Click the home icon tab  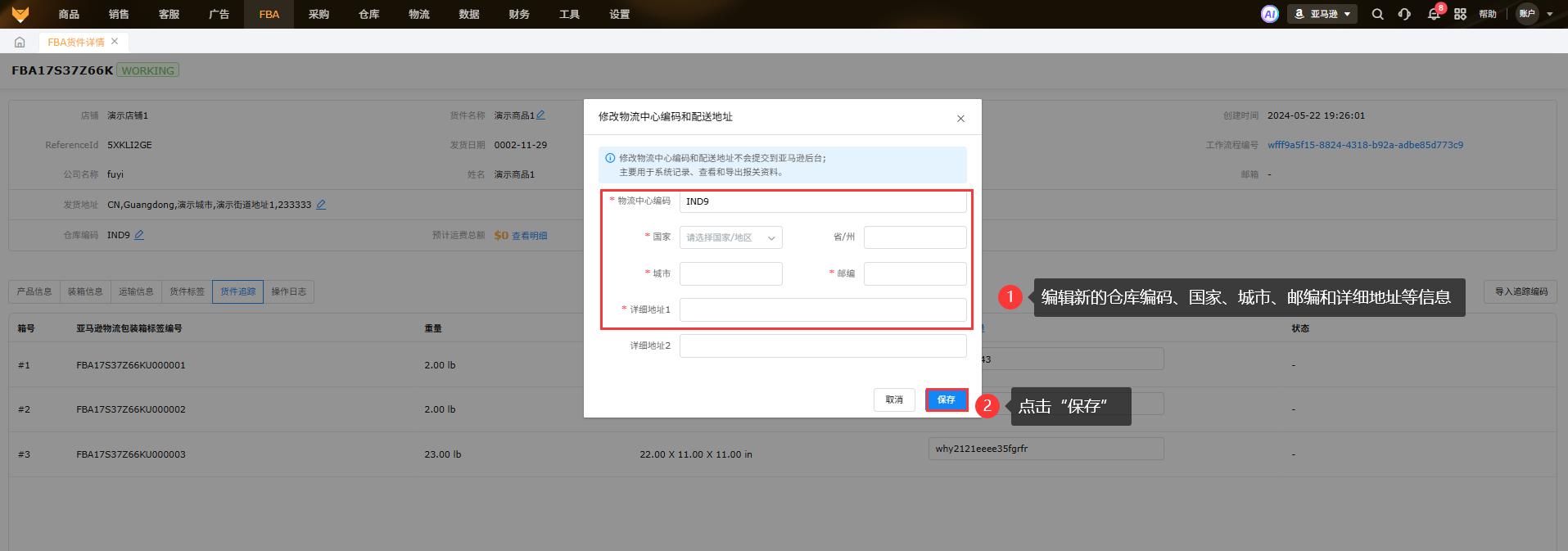pyautogui.click(x=20, y=42)
